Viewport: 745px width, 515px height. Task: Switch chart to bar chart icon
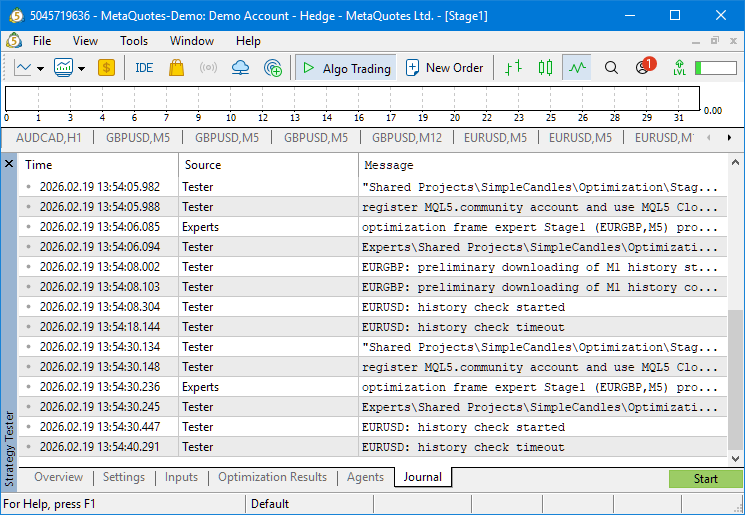click(513, 68)
